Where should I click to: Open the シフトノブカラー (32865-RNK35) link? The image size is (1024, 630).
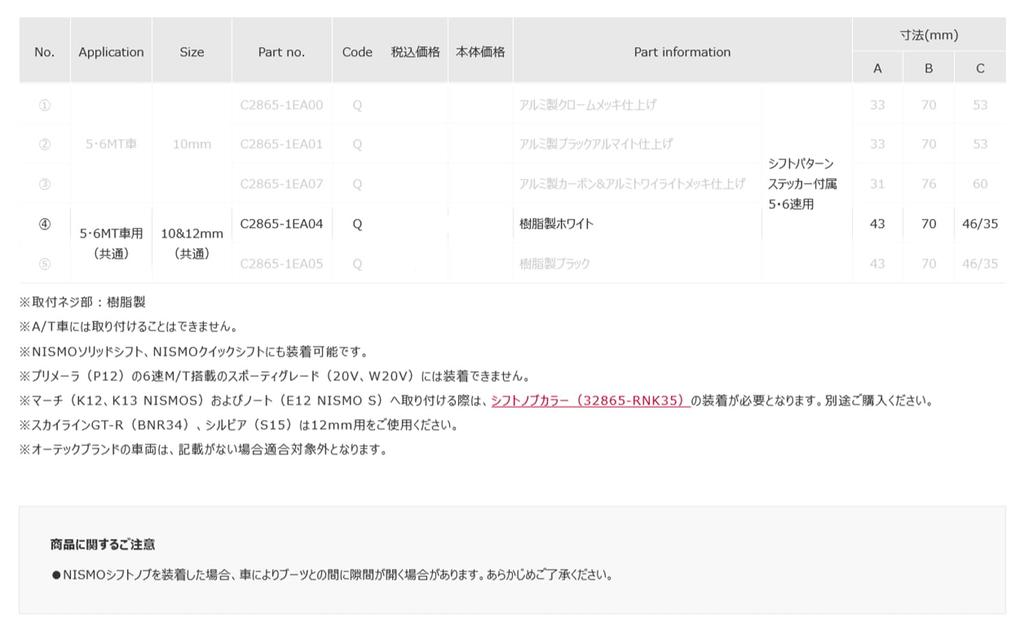[590, 400]
